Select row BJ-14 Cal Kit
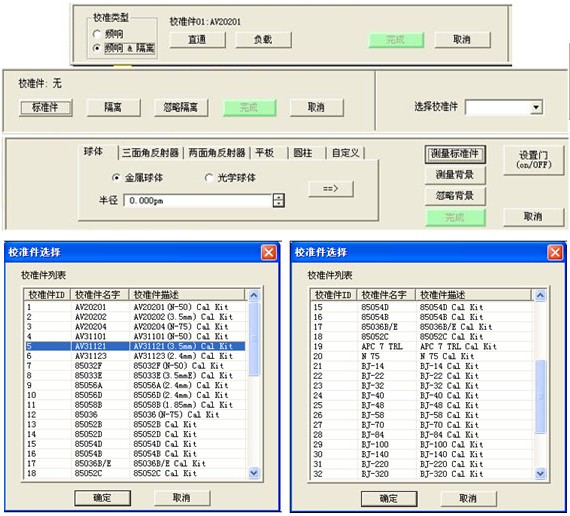The width and height of the screenshot is (570, 516). pyautogui.click(x=421, y=366)
